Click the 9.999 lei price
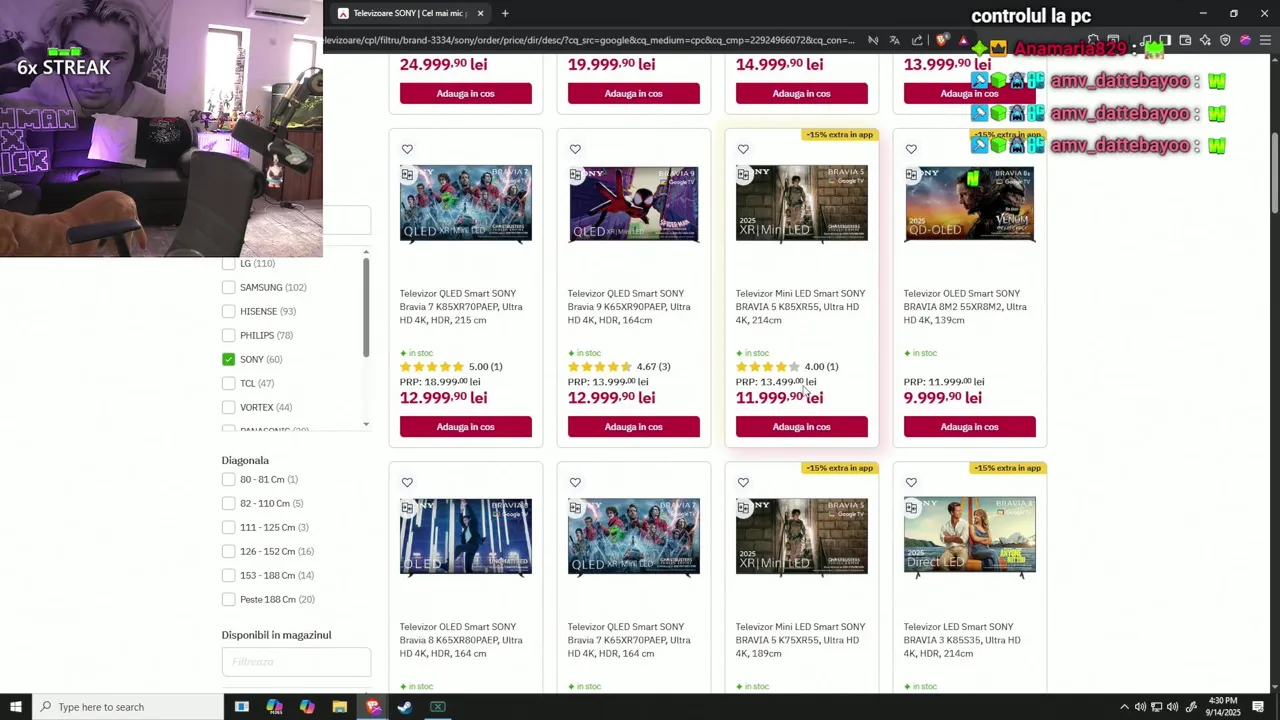Image resolution: width=1280 pixels, height=720 pixels. [943, 398]
